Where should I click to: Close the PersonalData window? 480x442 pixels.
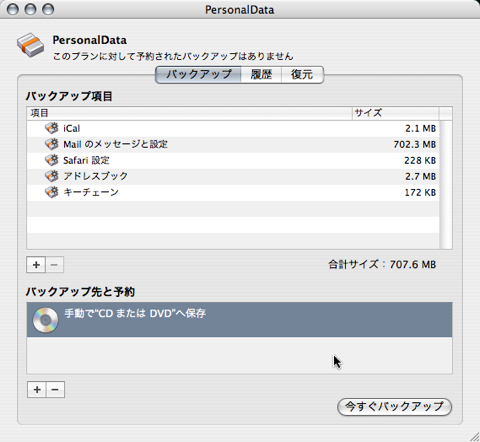(x=13, y=9)
